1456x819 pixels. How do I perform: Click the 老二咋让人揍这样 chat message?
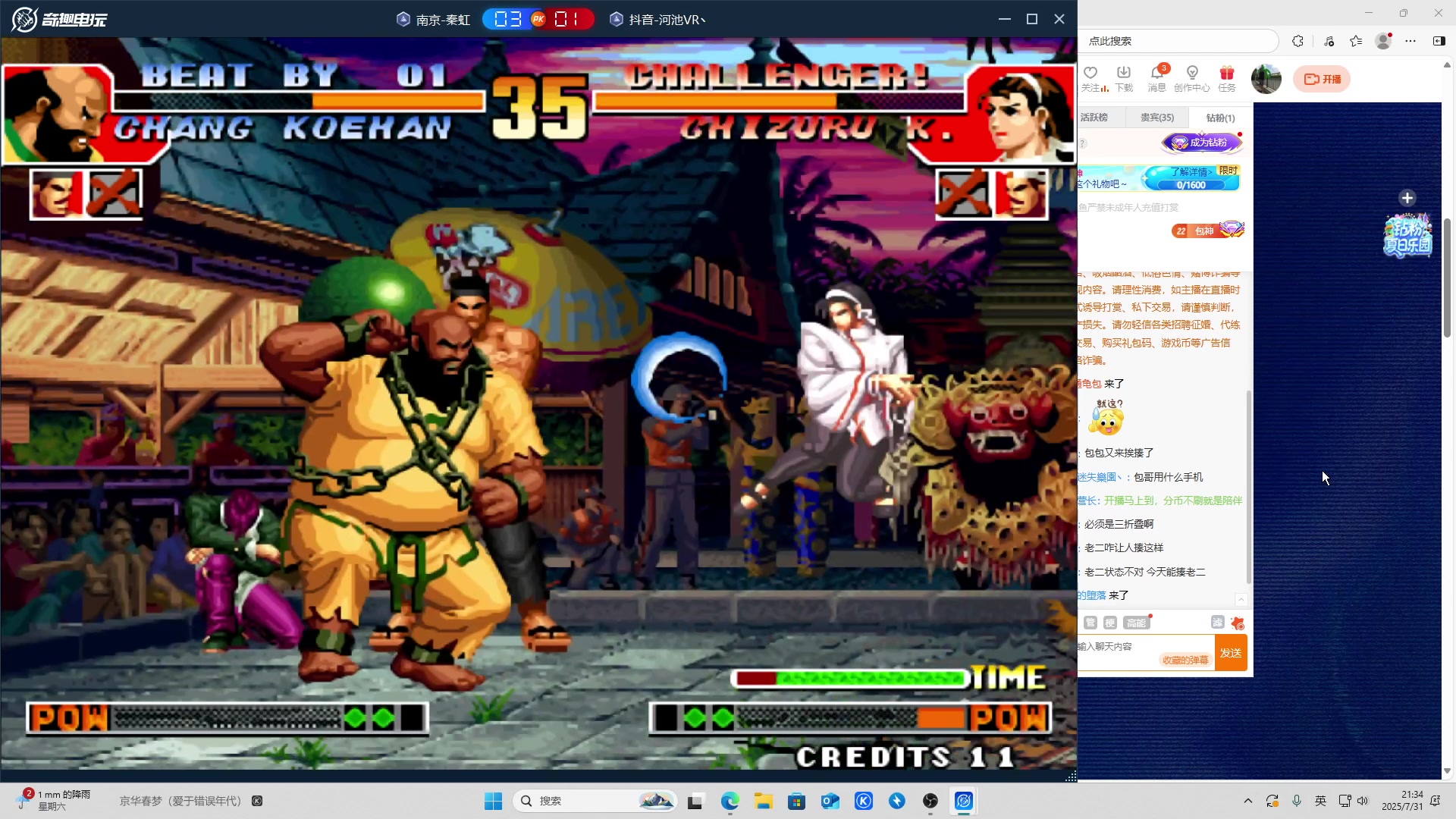(x=1124, y=548)
